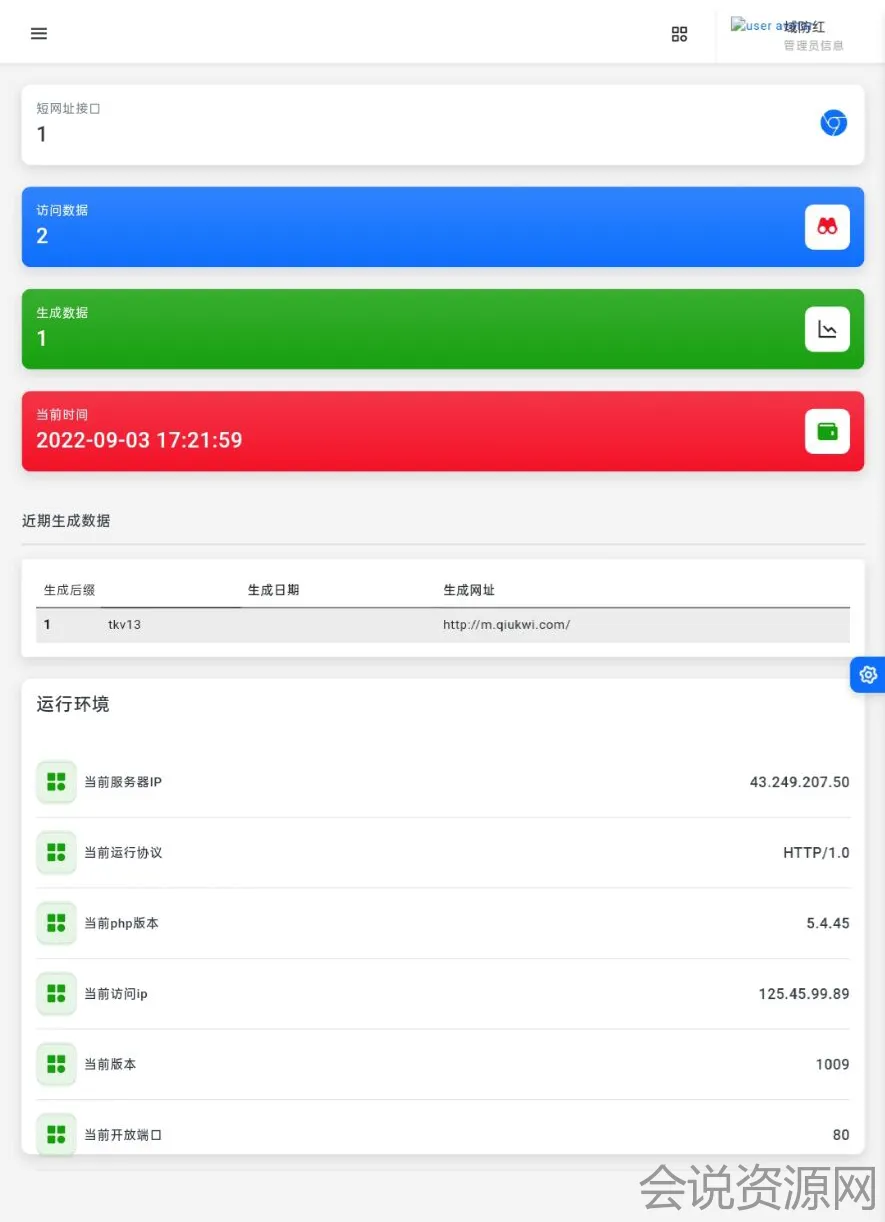Click the icon beside 当前访问ip
Screen dimensions: 885x1222
pyautogui.click(x=56, y=994)
